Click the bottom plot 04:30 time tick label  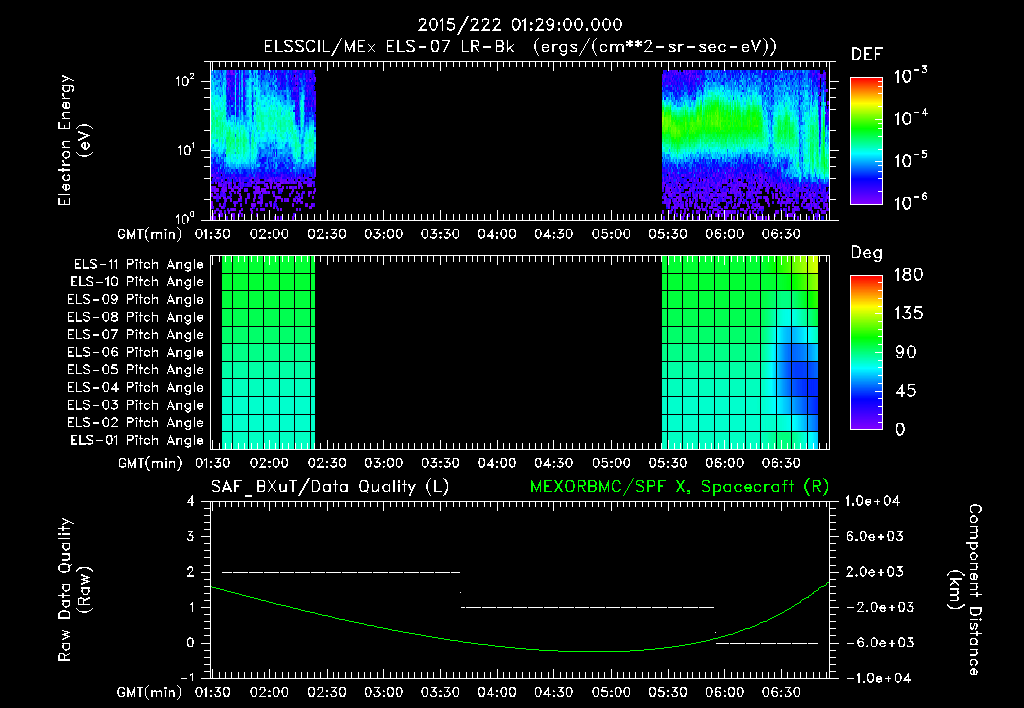click(x=554, y=692)
